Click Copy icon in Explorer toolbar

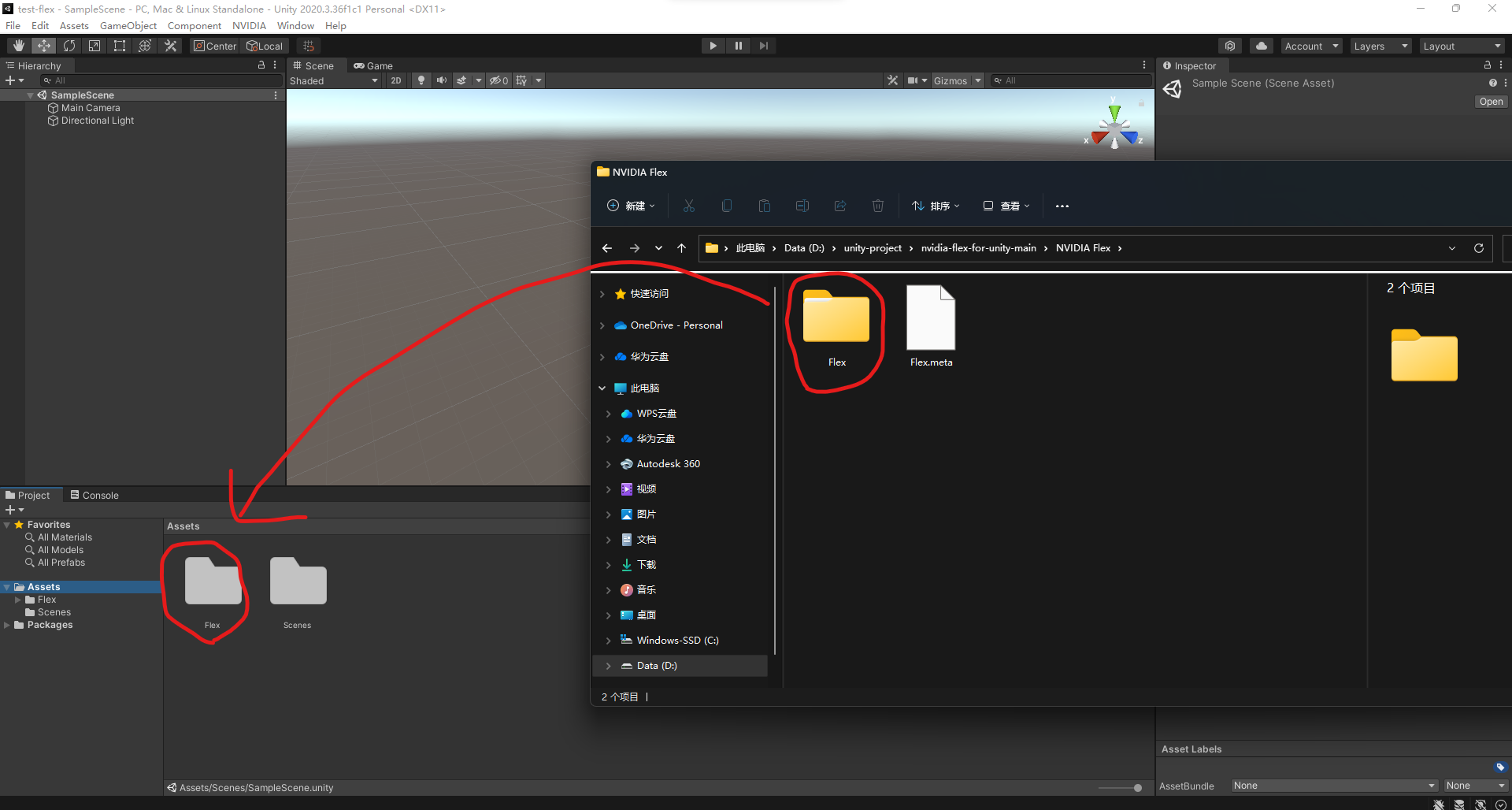pyautogui.click(x=727, y=206)
